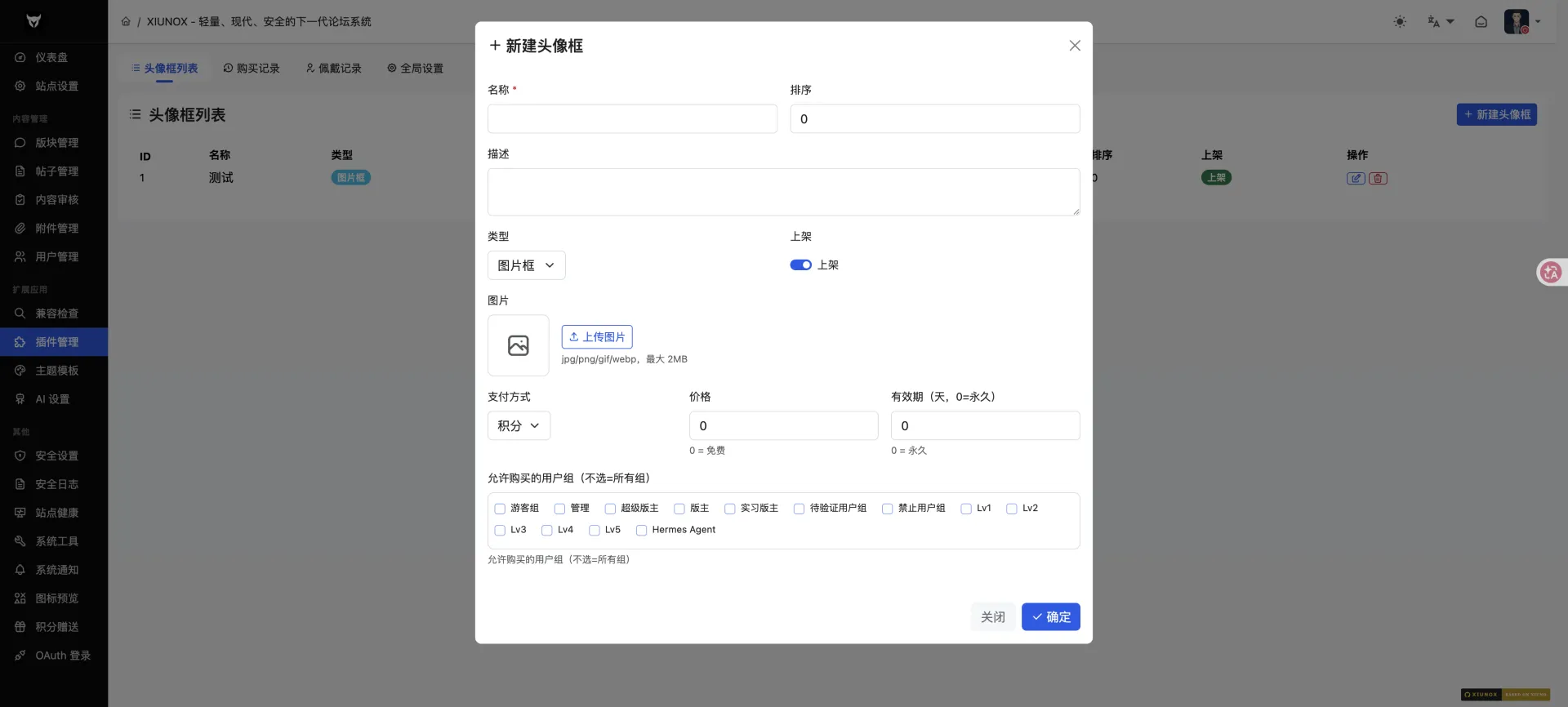
Task: Click delete icon for 测试 row
Action: coord(1378,178)
